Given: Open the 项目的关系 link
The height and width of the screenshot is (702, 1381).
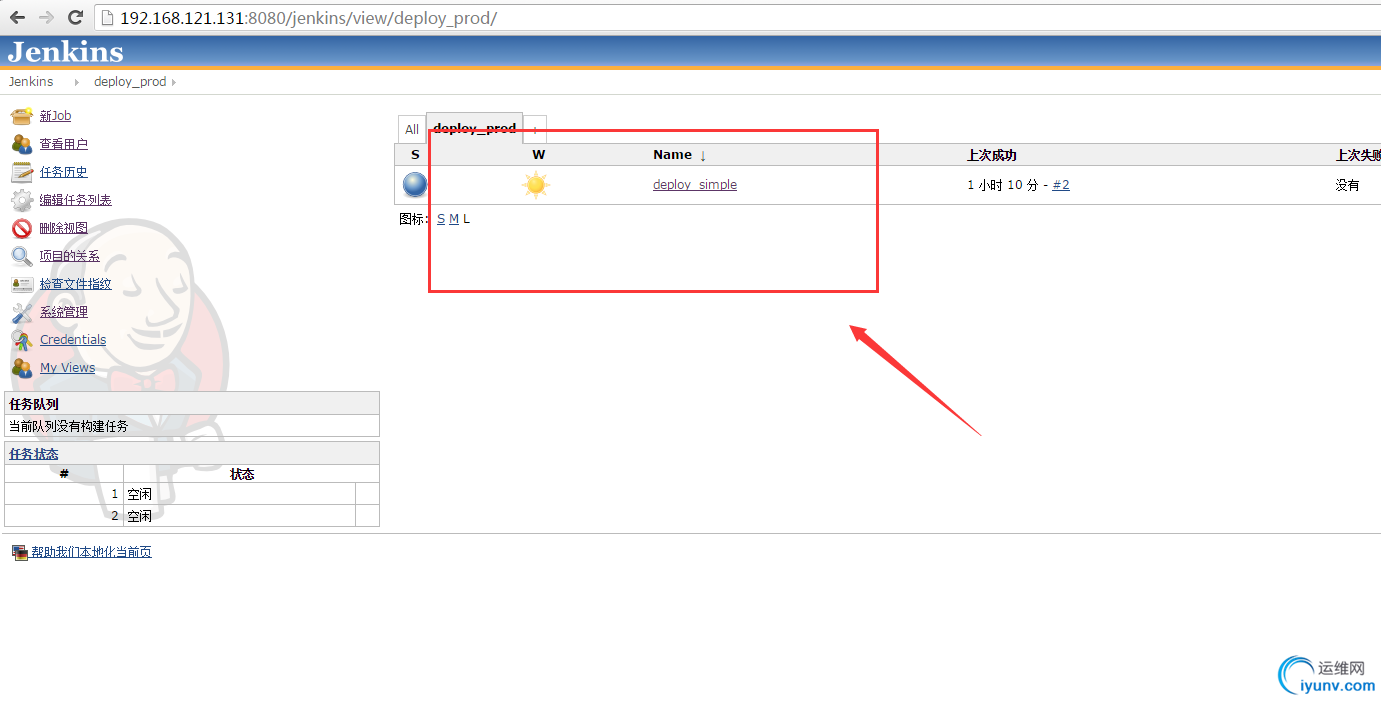Looking at the screenshot, I should tap(70, 256).
